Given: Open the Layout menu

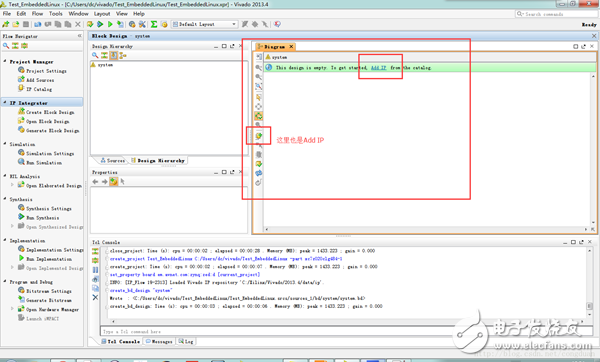Looking at the screenshot, I should (x=102, y=14).
